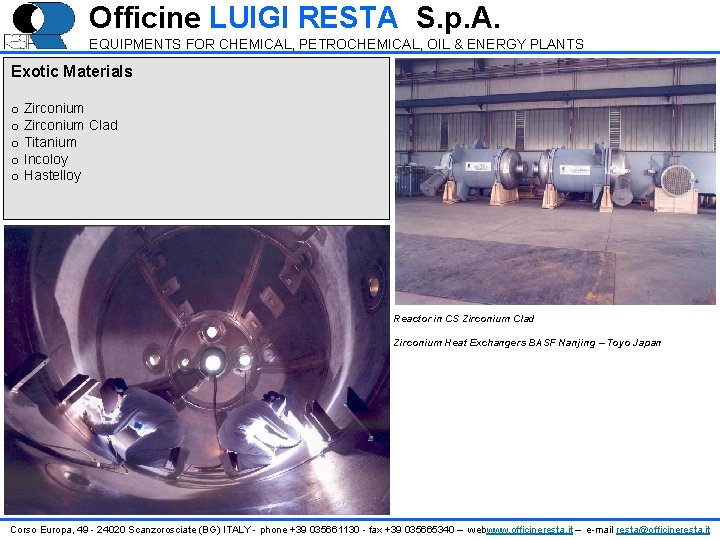The image size is (720, 540).
Task: Click the 'Reactor in CS Zirconium Clad' caption
Action: [464, 319]
